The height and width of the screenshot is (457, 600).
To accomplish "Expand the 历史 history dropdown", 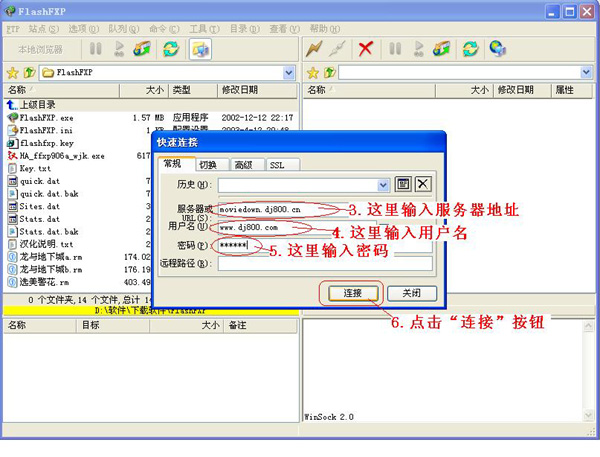I will (383, 184).
